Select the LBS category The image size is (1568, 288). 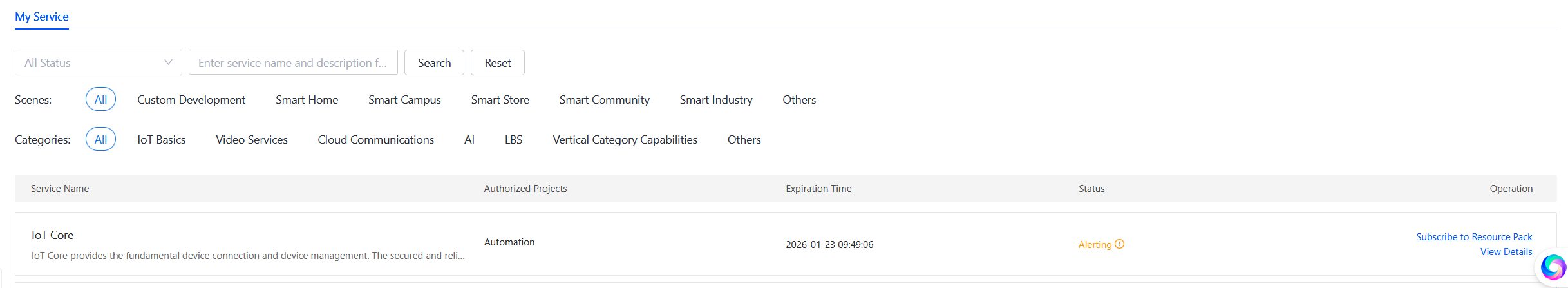(513, 140)
